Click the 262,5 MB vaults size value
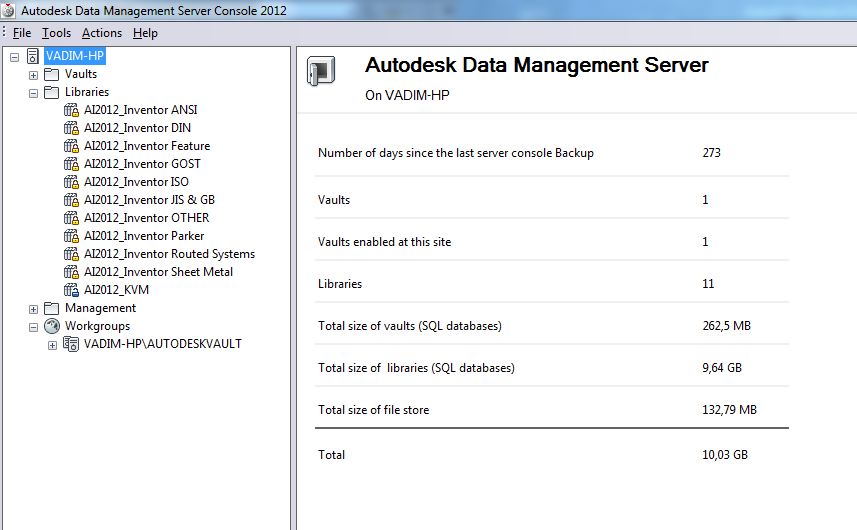 coord(726,326)
